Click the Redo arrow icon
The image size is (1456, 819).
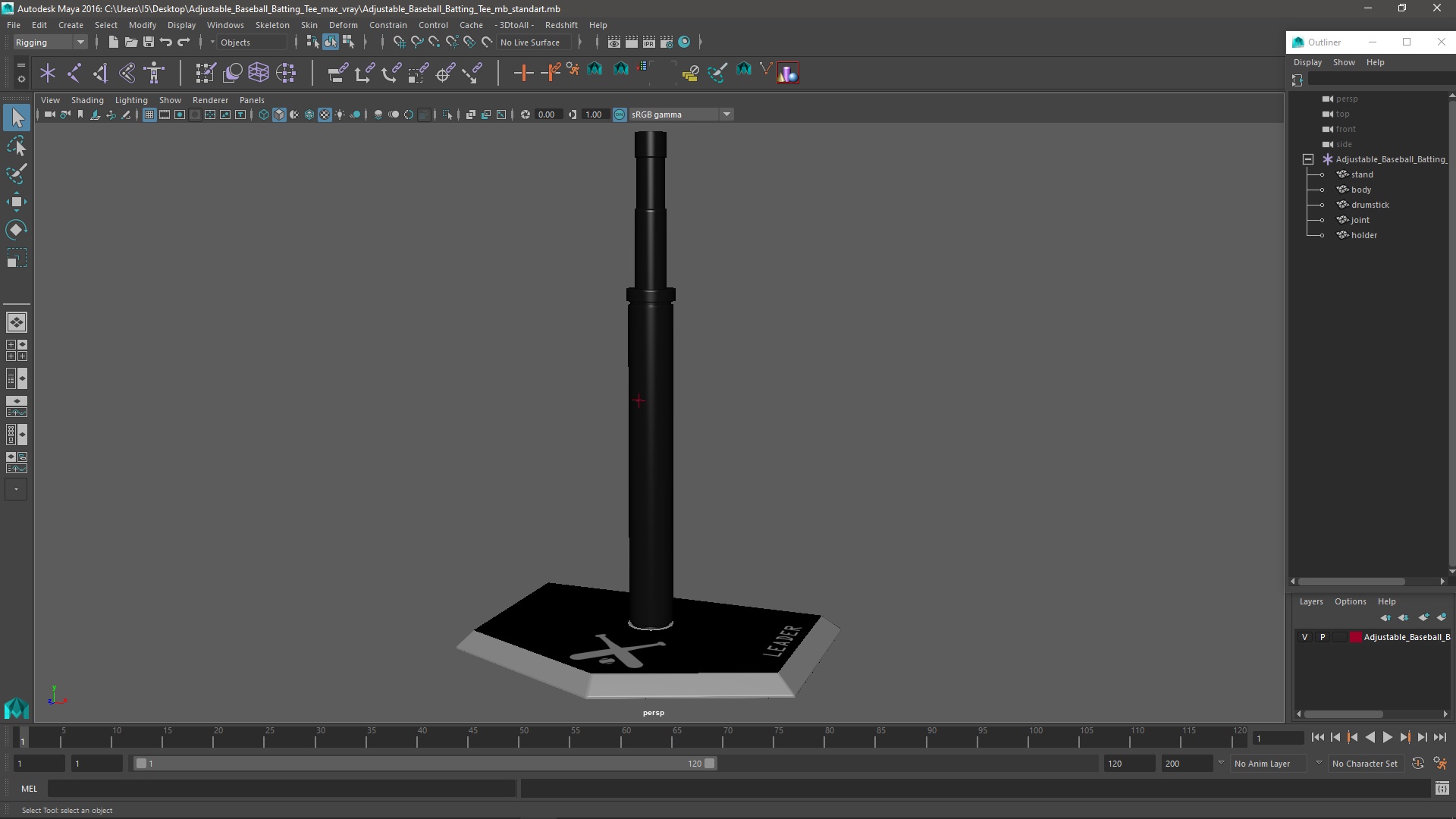coord(184,42)
